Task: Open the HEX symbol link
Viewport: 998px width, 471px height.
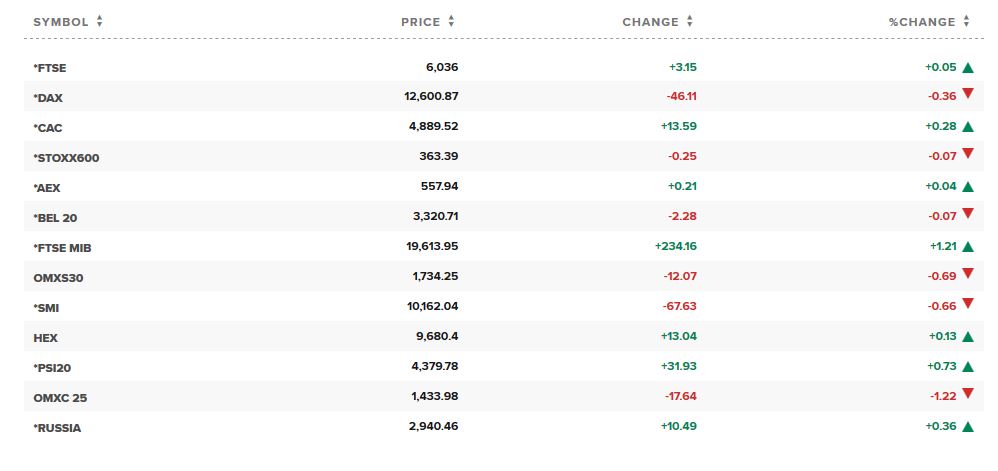Action: click(x=45, y=338)
